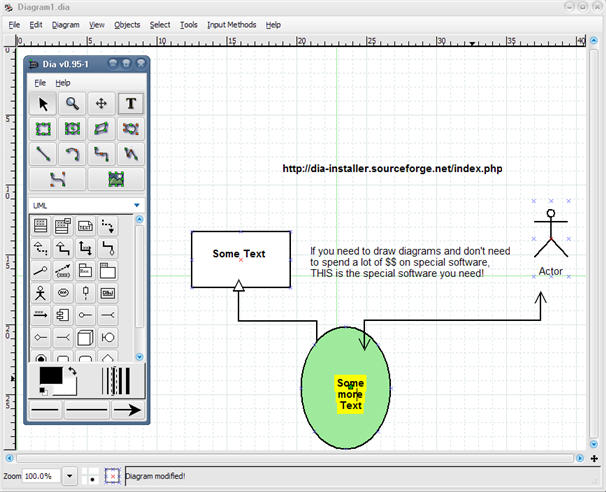The image size is (606, 492).
Task: Click the foreground black color swatch
Action: [x=51, y=375]
